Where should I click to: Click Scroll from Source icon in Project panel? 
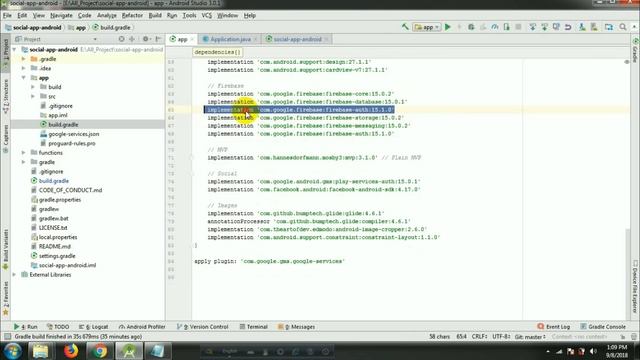point(121,39)
